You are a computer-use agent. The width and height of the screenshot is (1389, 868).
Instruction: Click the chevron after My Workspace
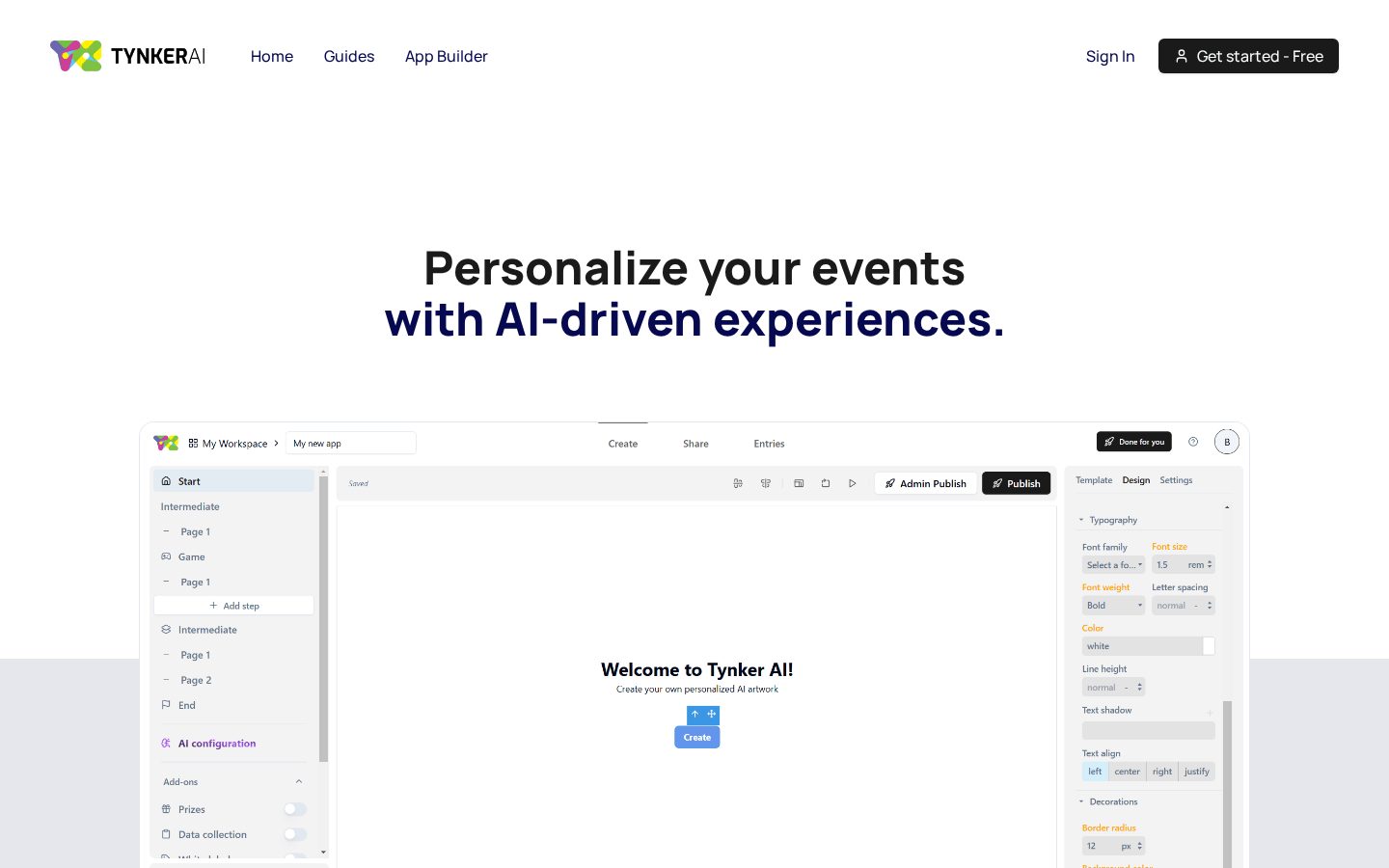276,444
